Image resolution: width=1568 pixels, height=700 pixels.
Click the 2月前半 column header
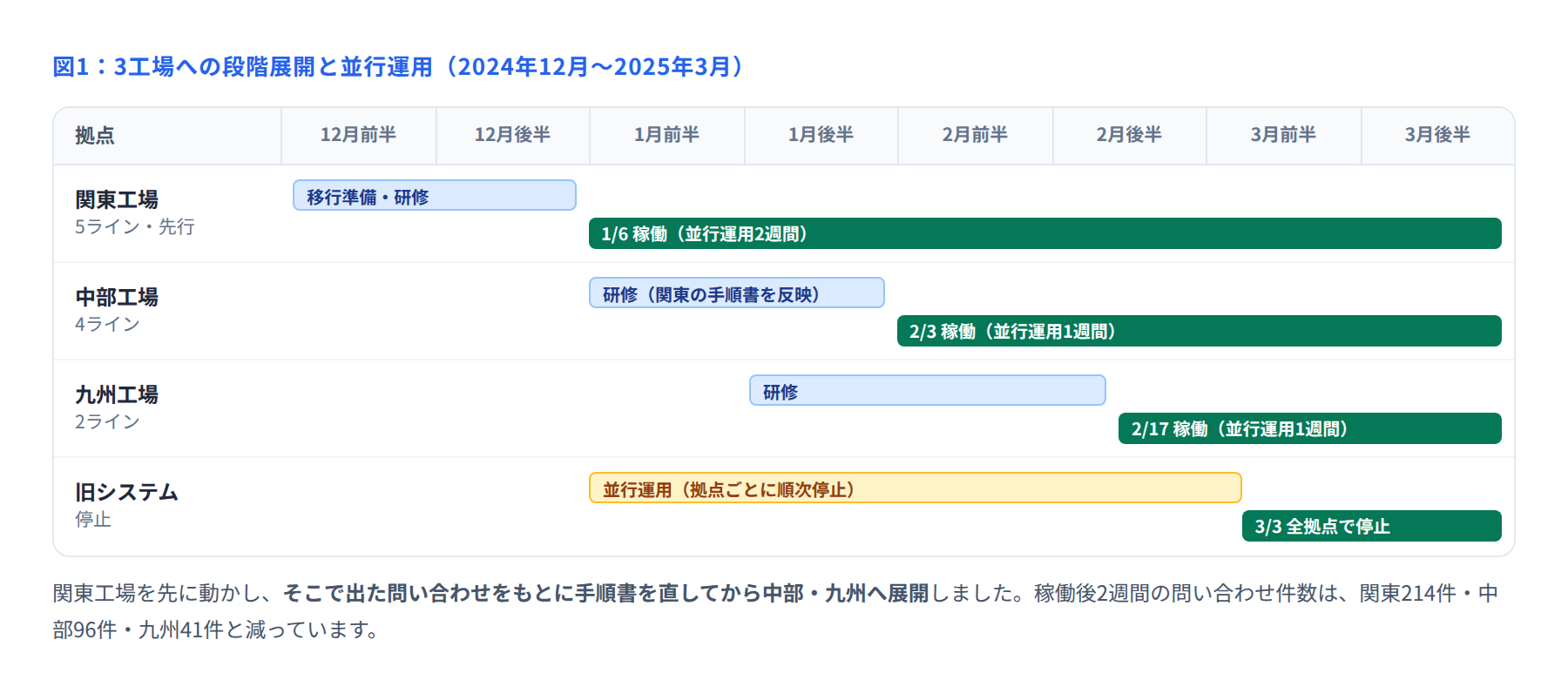coord(976,136)
